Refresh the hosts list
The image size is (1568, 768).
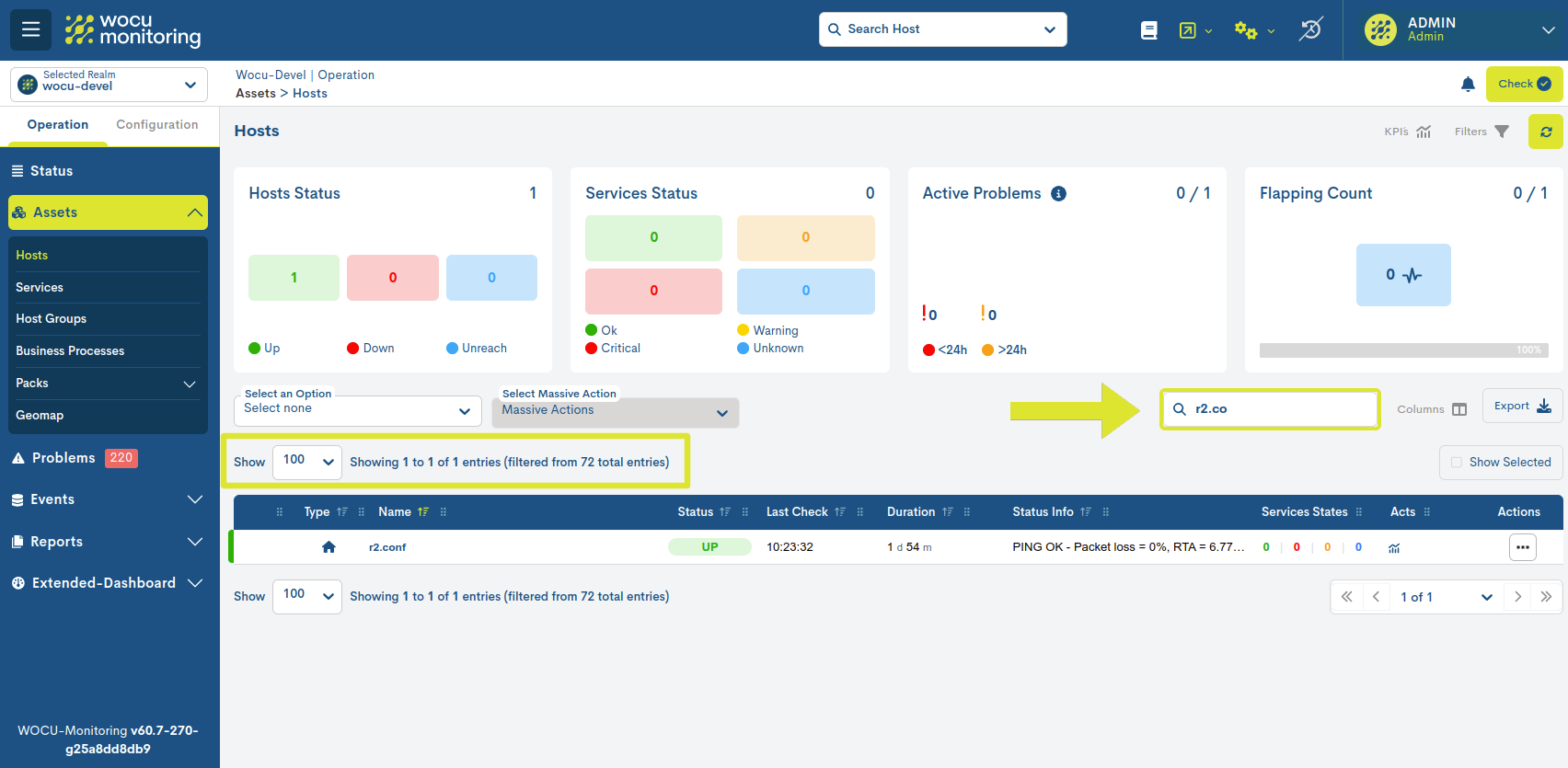(1546, 132)
